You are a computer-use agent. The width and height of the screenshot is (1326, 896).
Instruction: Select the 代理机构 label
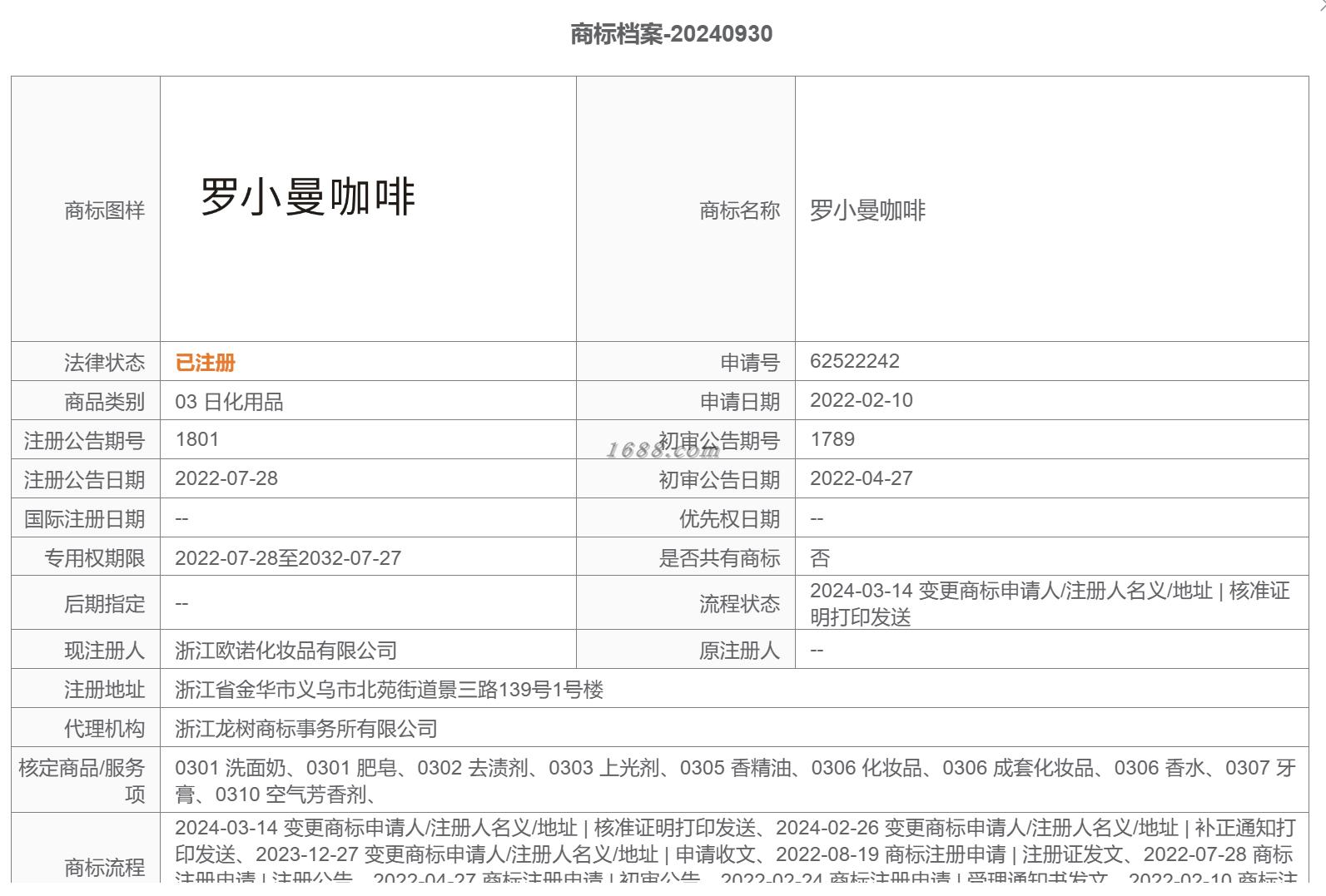[x=104, y=729]
